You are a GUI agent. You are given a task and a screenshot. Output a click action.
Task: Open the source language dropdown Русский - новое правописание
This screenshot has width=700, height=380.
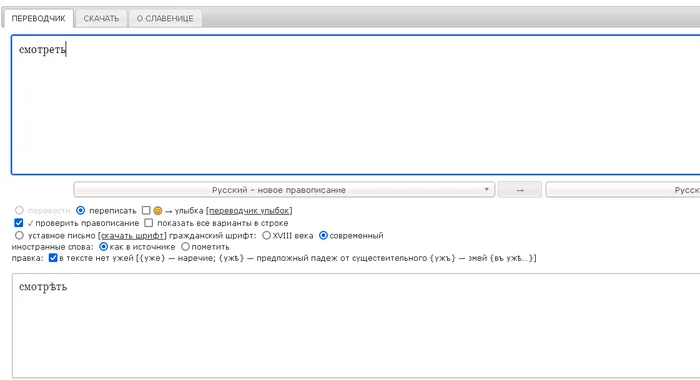coord(284,190)
